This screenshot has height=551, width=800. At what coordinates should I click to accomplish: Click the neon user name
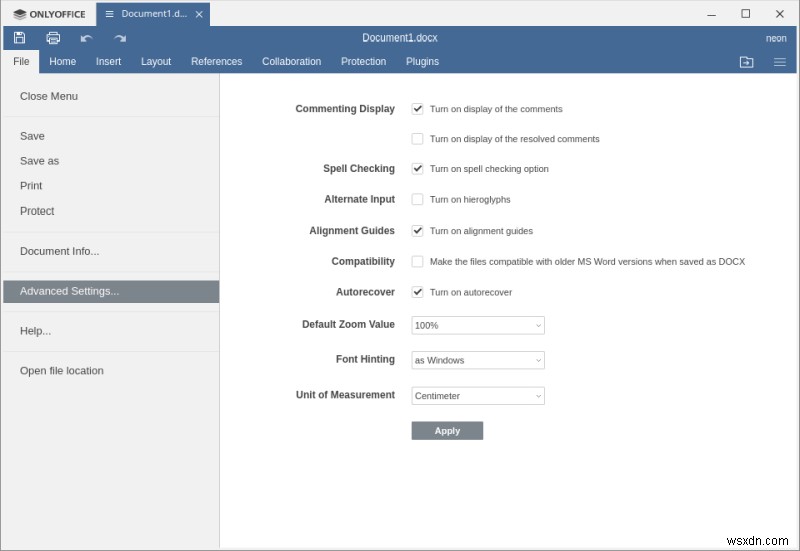776,38
